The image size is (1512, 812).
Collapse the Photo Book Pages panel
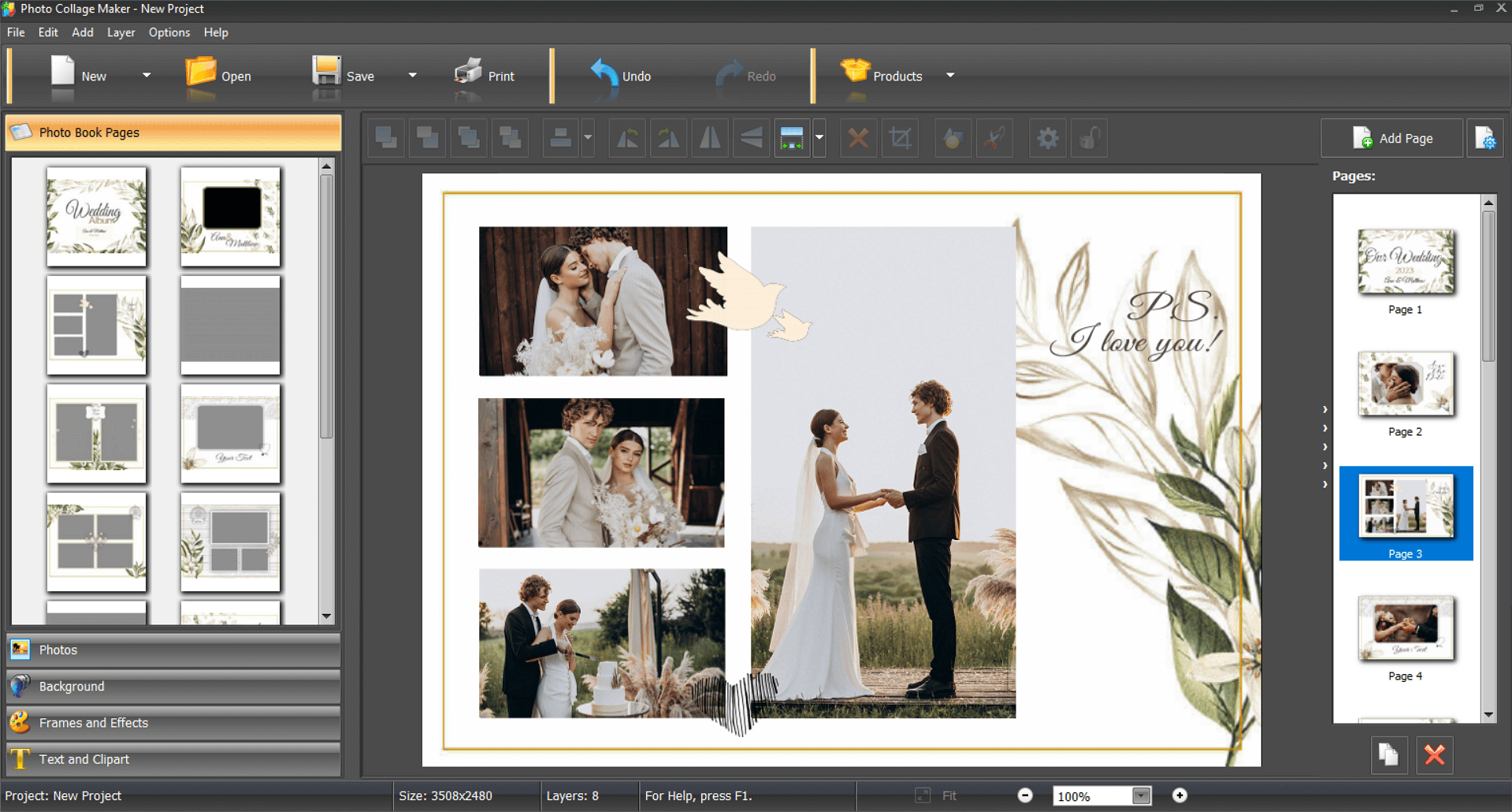(173, 132)
